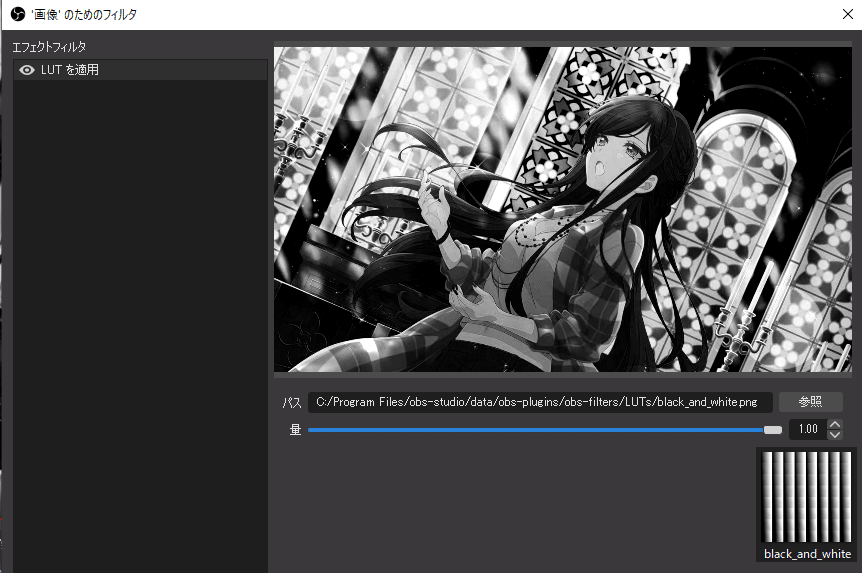Select the LUT を適用 filter row
This screenshot has height=573, width=862.
pyautogui.click(x=140, y=70)
